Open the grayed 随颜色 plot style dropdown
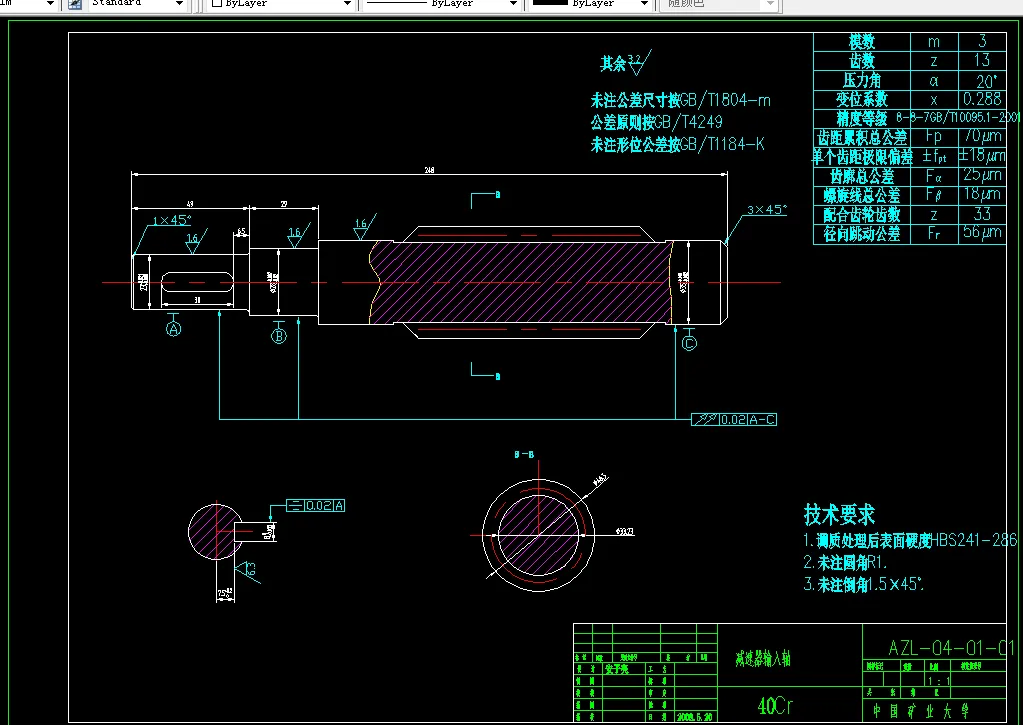 point(771,4)
